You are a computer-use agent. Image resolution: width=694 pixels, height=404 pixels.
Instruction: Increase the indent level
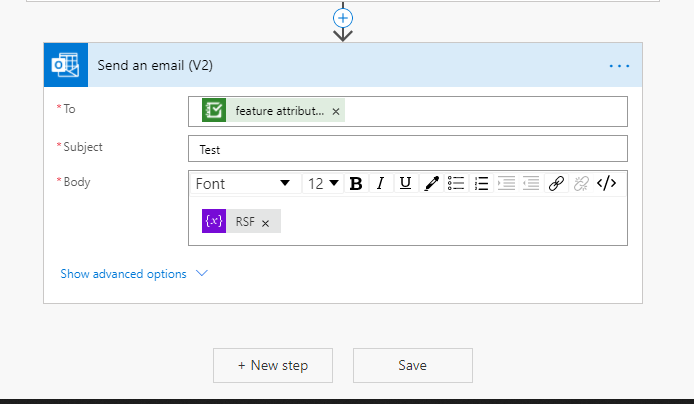point(506,183)
